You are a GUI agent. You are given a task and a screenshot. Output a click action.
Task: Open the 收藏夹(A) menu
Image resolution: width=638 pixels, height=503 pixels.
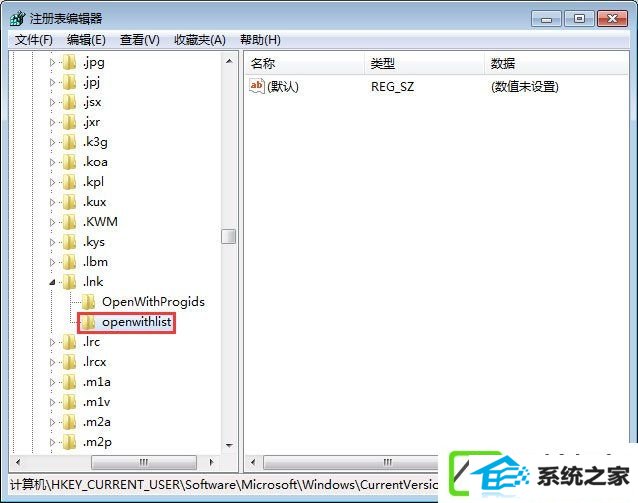200,40
